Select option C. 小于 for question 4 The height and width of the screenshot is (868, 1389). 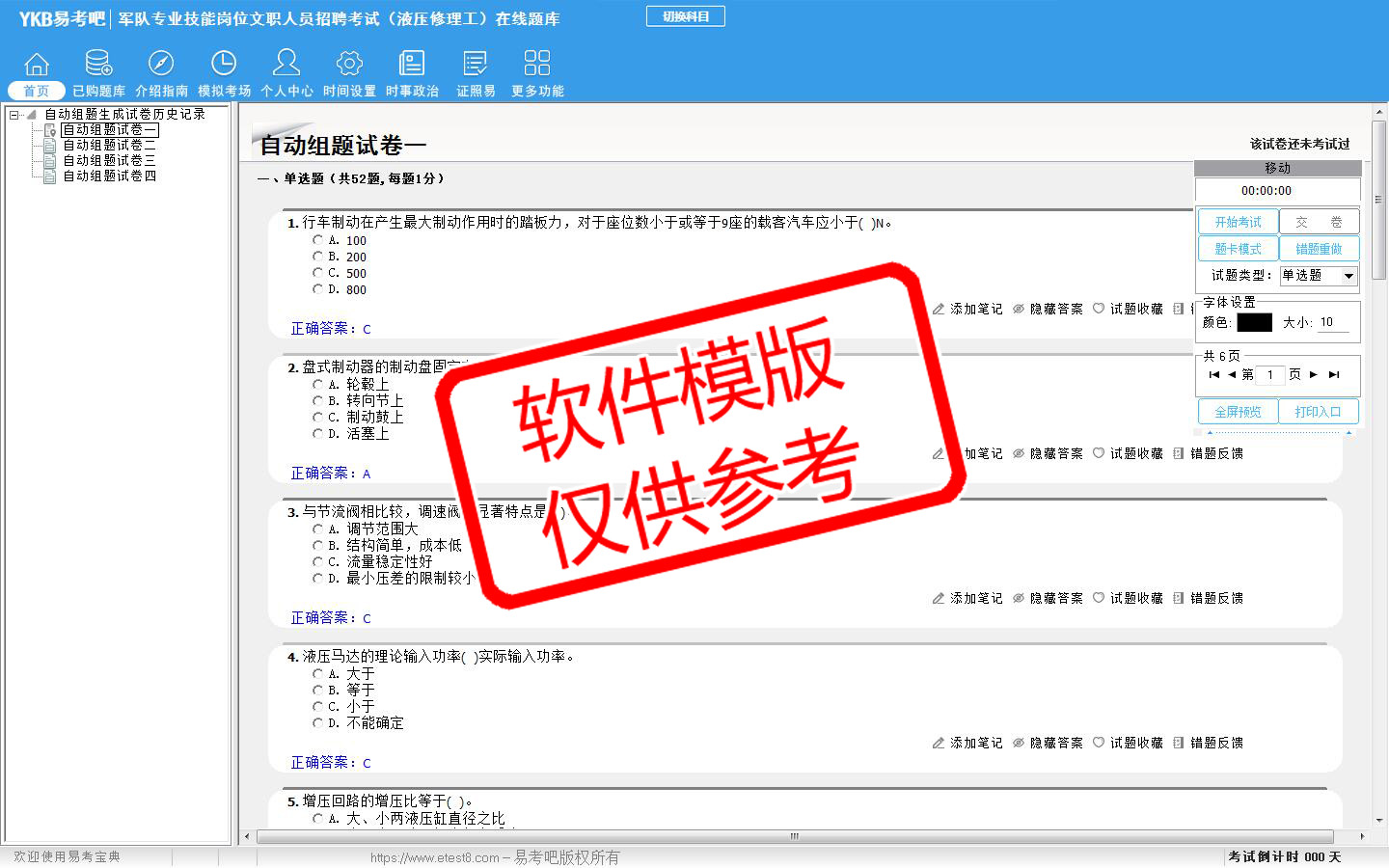(317, 707)
